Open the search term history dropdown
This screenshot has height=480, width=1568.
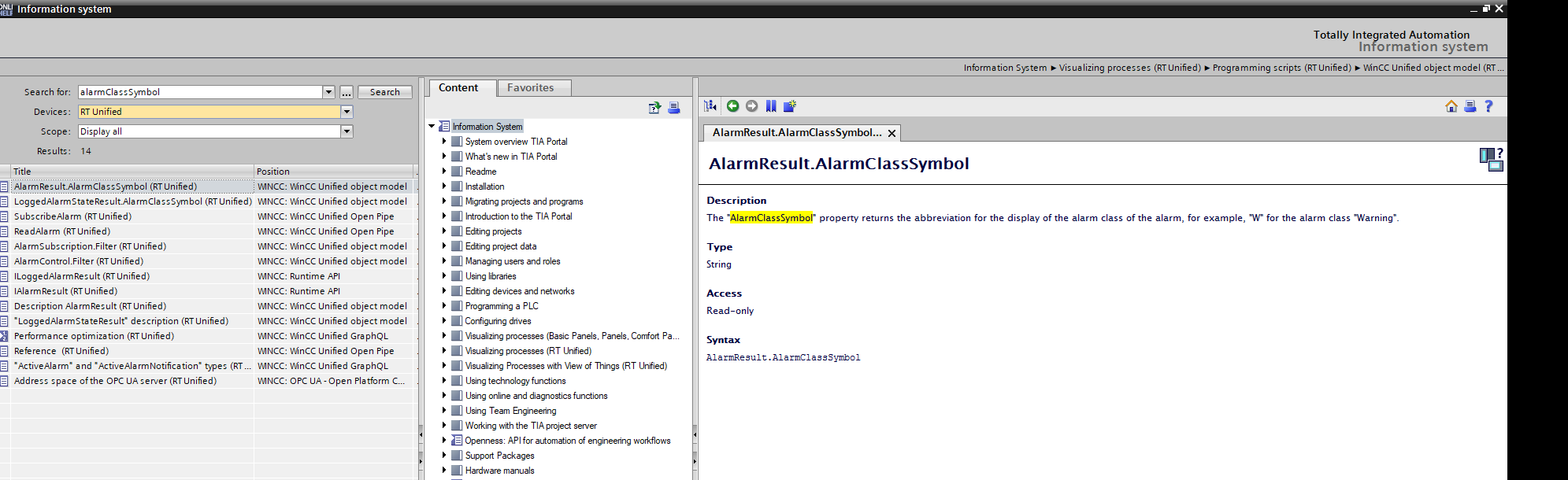coord(329,92)
